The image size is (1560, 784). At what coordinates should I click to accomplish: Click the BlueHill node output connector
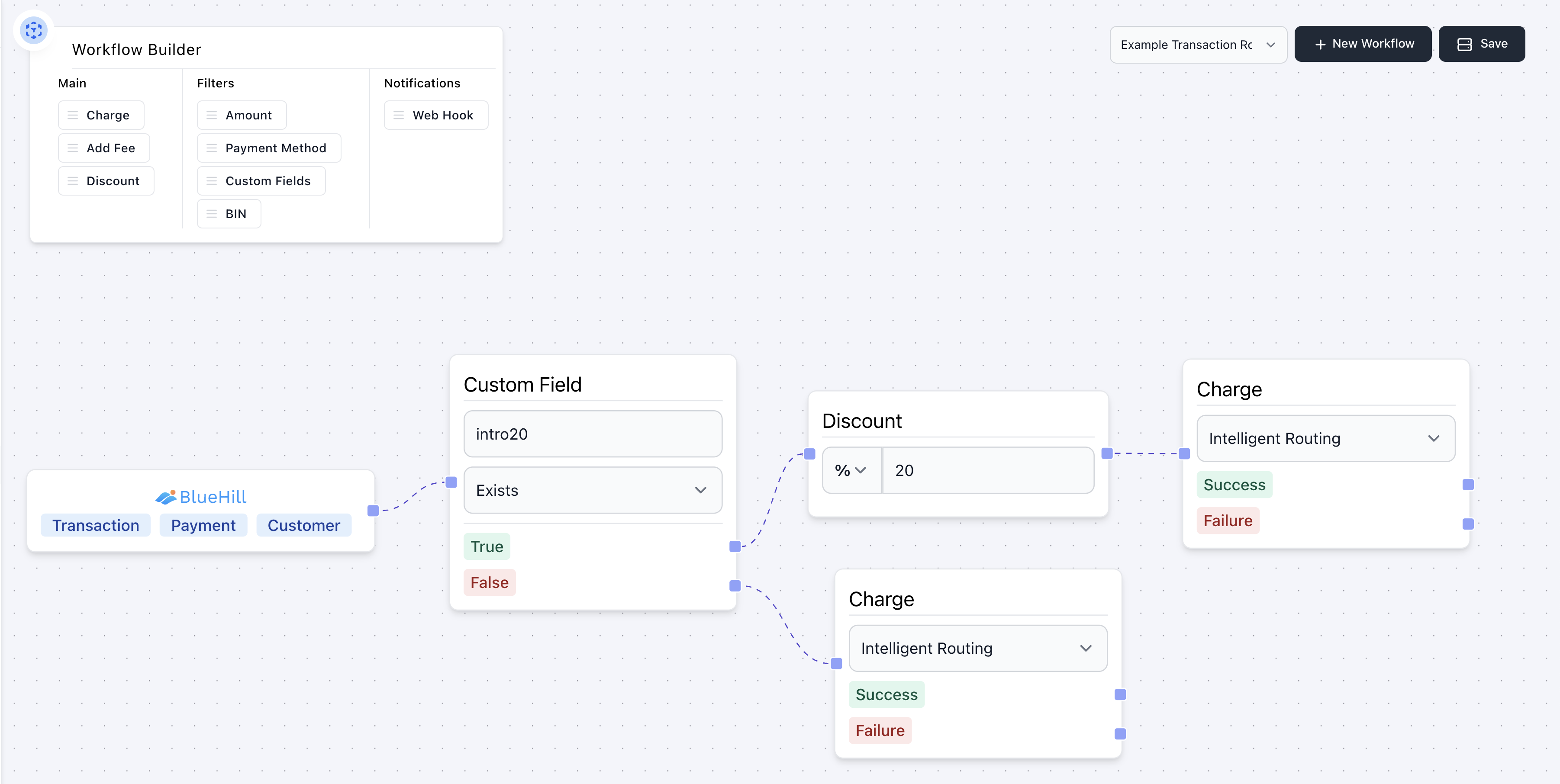point(373,511)
